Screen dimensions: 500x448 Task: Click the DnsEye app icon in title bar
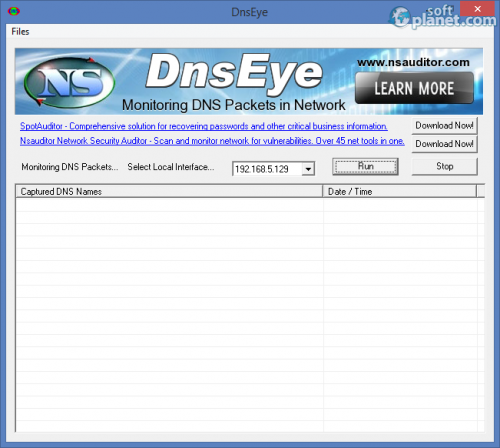pos(14,11)
